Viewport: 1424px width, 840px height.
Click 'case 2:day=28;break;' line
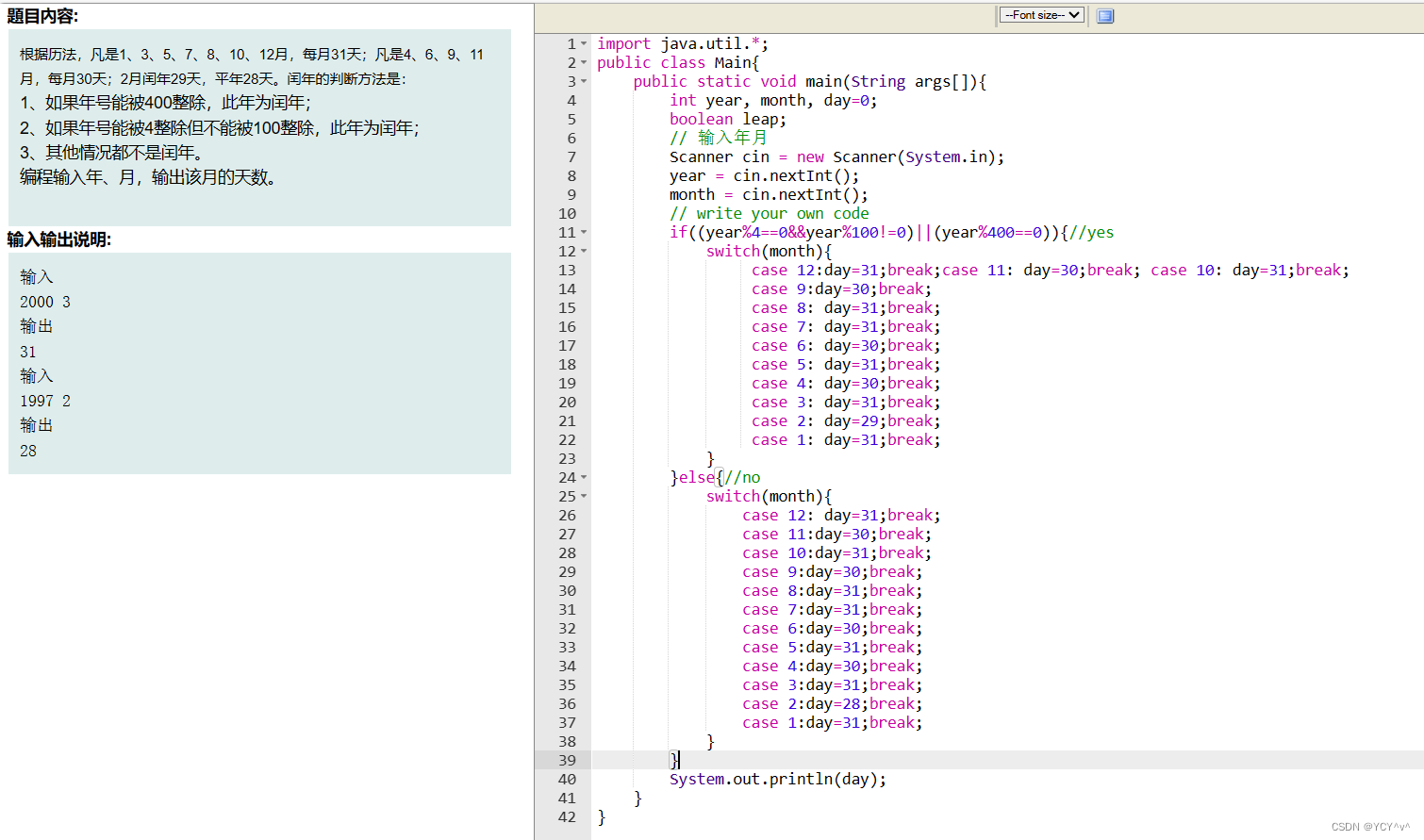tap(833, 703)
